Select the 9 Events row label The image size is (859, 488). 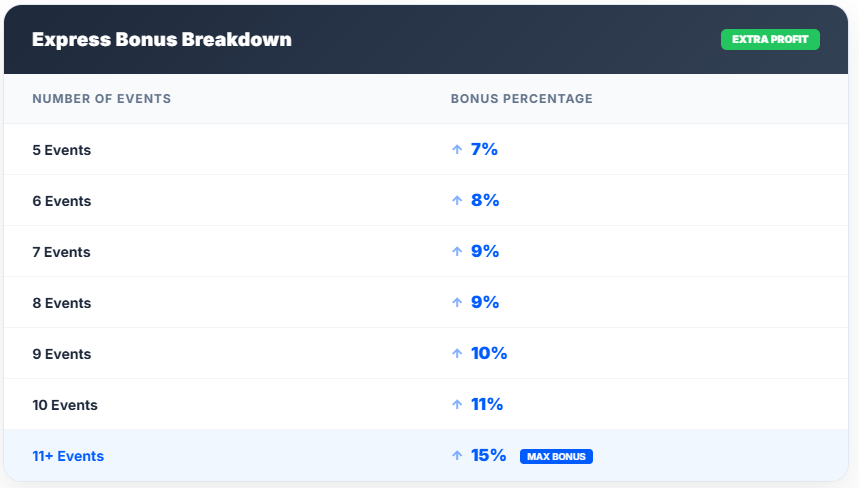[x=61, y=354]
